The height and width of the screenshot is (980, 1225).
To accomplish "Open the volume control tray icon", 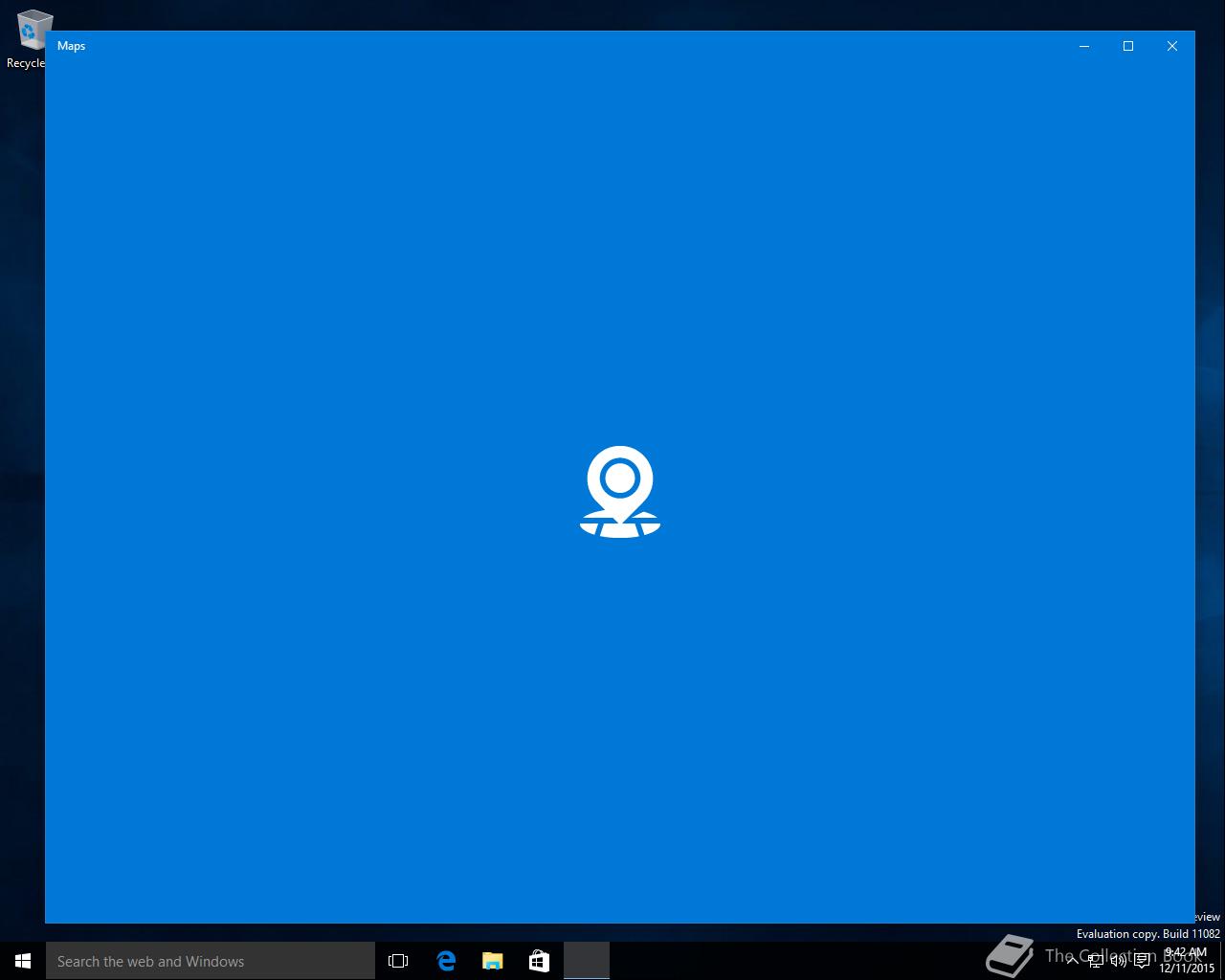I will [x=1118, y=961].
